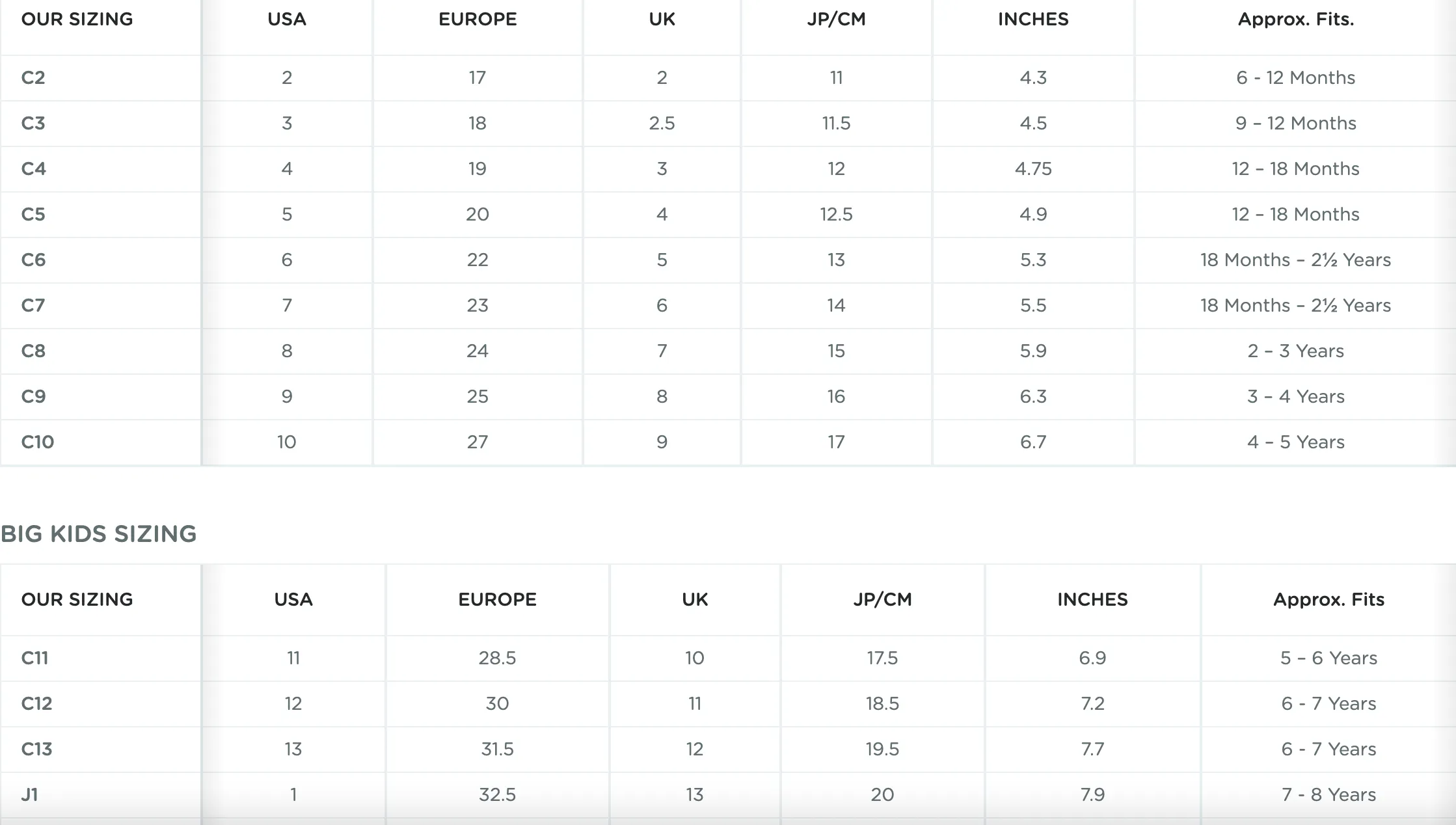The width and height of the screenshot is (1456, 825).
Task: Click the '6 - 12 Months' fit cell
Action: (x=1295, y=77)
